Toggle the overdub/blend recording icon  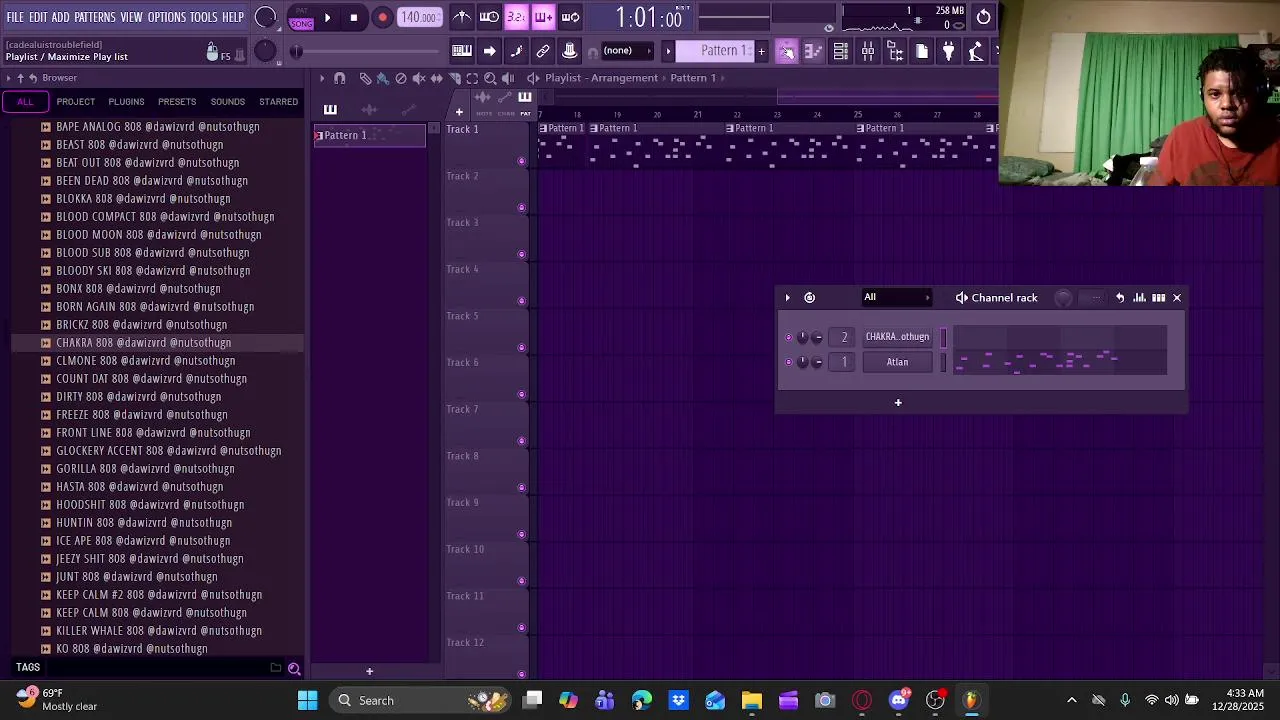tap(543, 17)
